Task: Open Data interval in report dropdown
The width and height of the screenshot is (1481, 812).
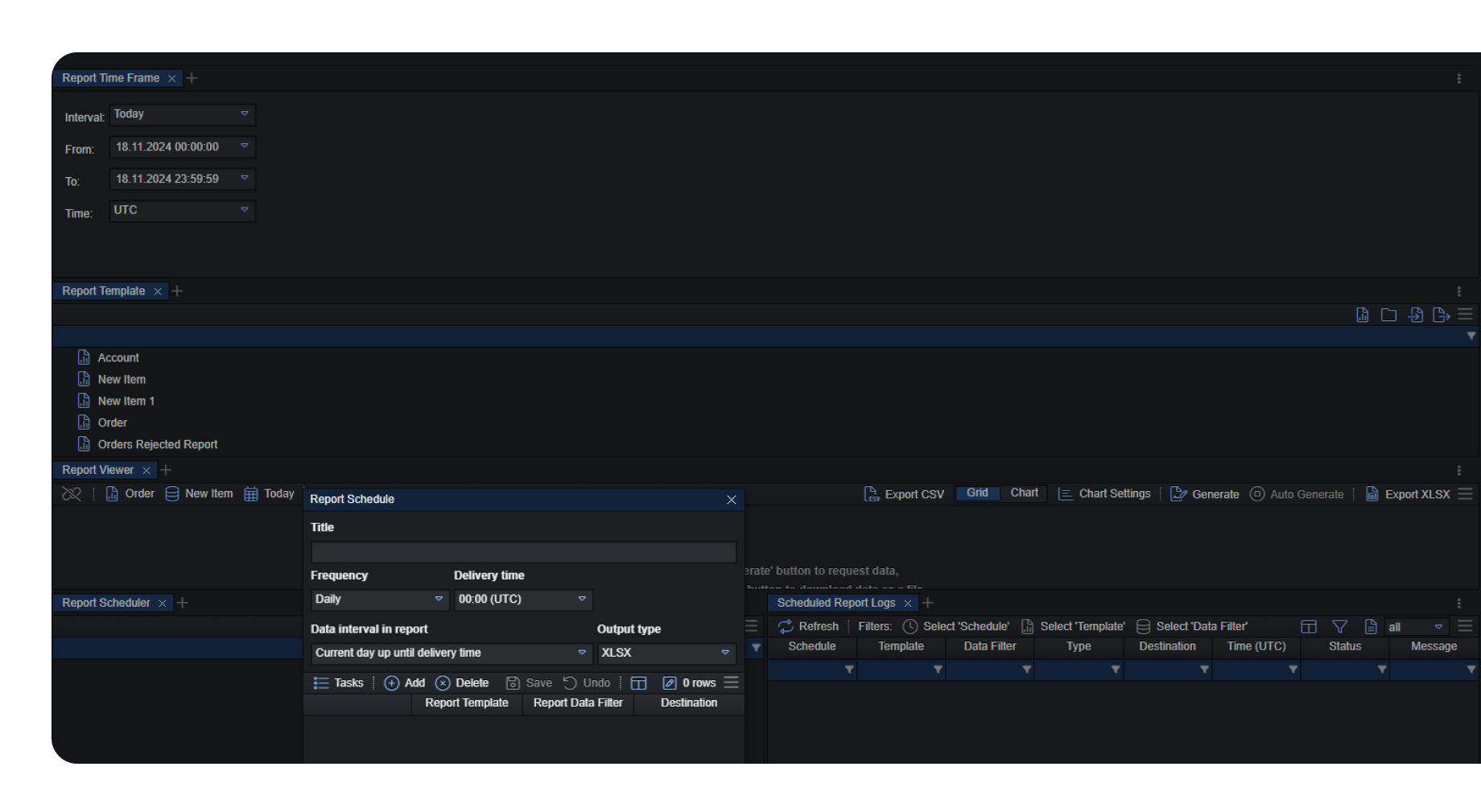Action: coord(452,653)
